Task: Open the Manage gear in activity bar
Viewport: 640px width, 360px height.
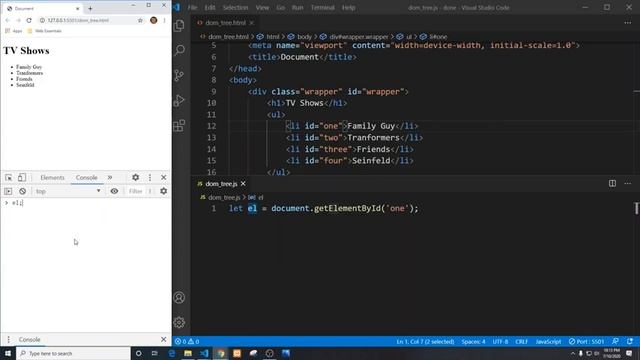Action: 179,322
